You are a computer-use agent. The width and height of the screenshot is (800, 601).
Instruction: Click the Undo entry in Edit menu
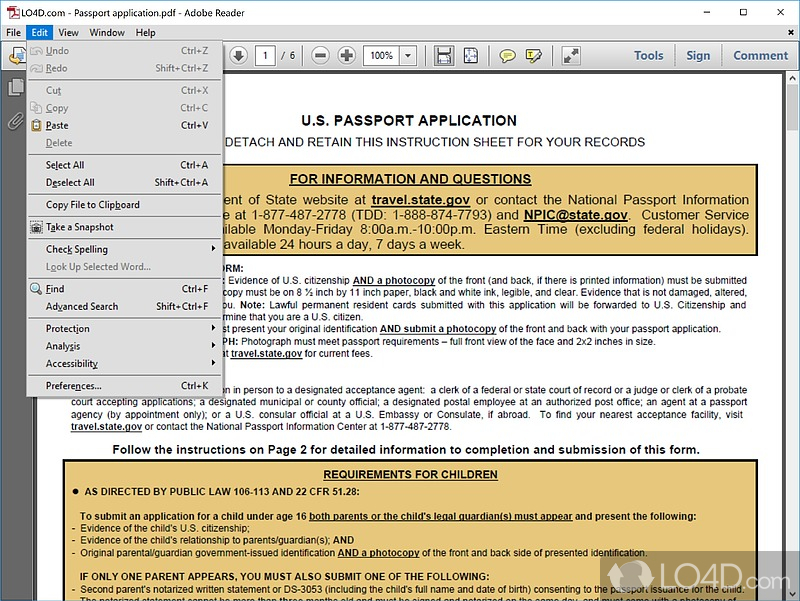[x=125, y=51]
